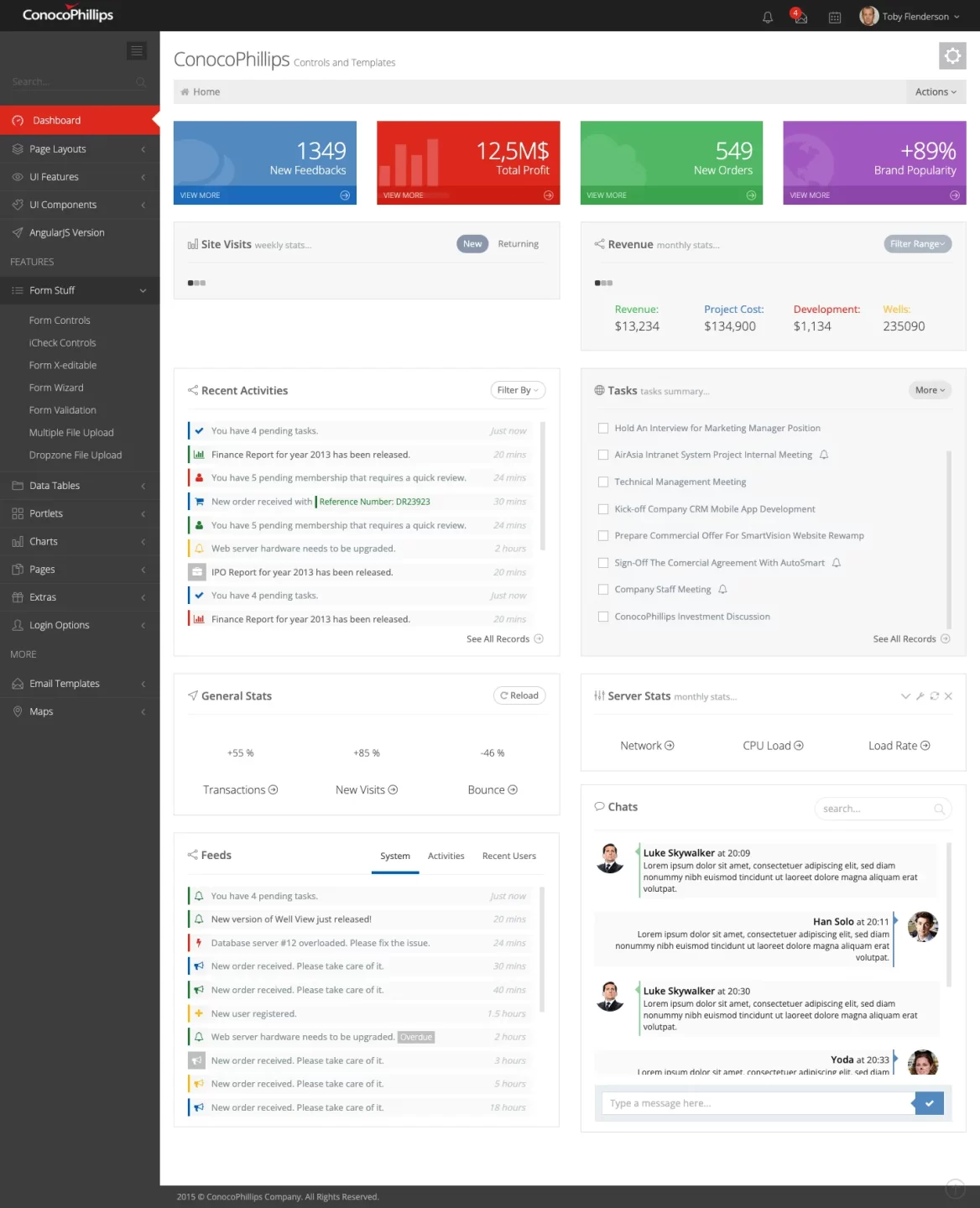Open the CPU Load server stat link
Image resolution: width=980 pixels, height=1208 pixels.
point(773,746)
